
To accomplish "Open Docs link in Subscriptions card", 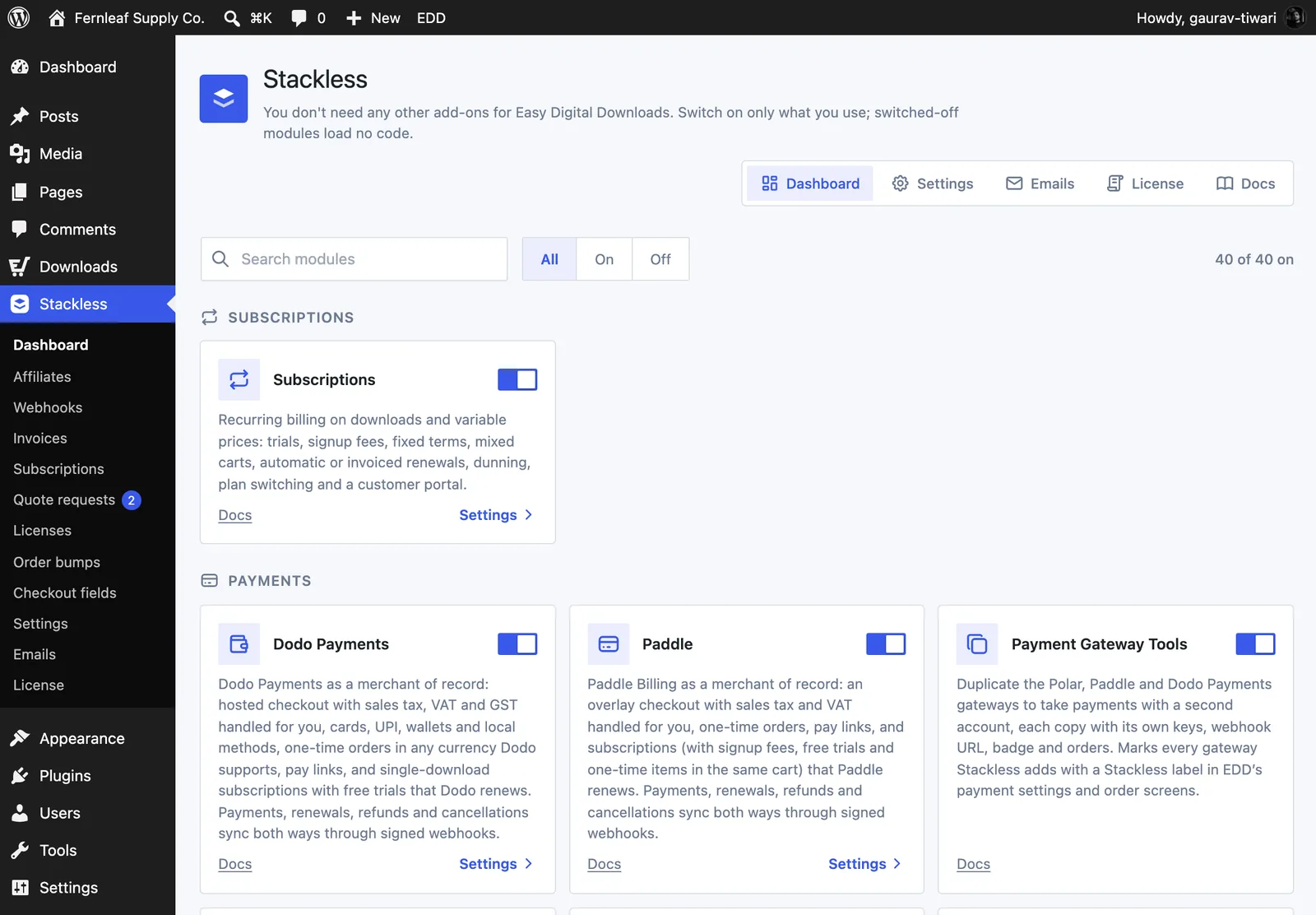I will pos(235,515).
